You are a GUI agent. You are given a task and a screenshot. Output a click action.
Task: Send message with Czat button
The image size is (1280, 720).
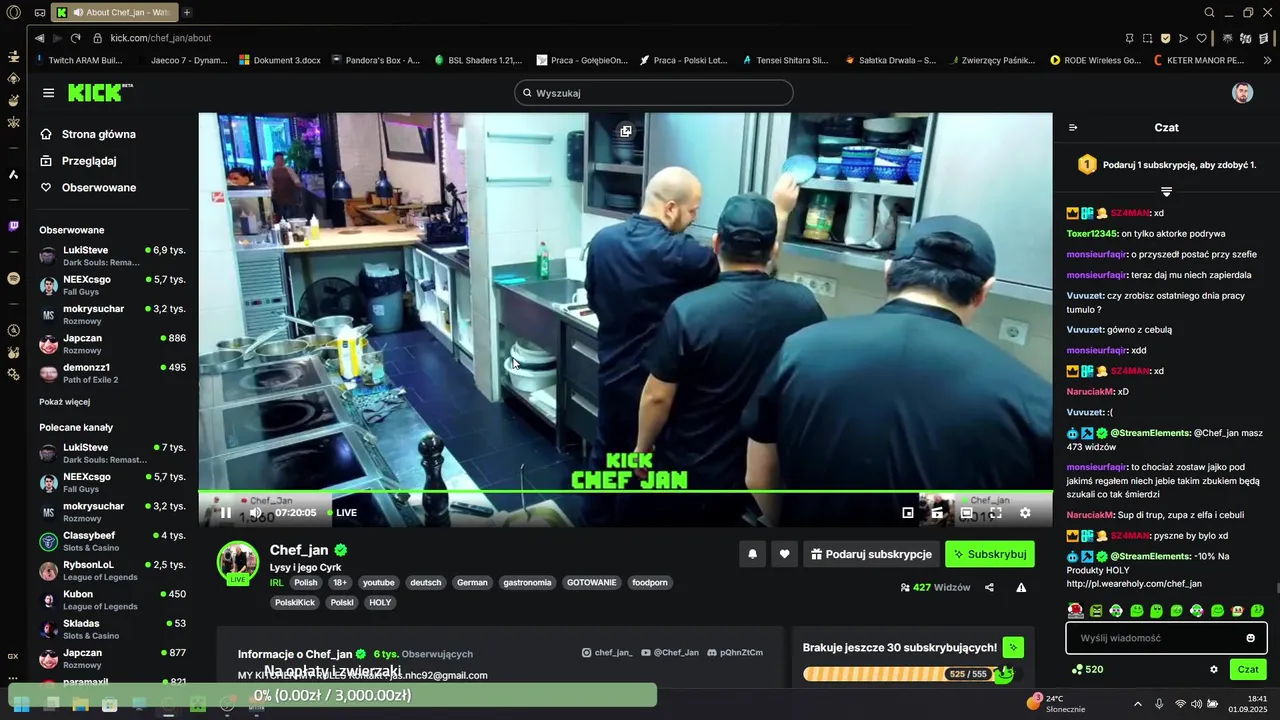[x=1248, y=669]
